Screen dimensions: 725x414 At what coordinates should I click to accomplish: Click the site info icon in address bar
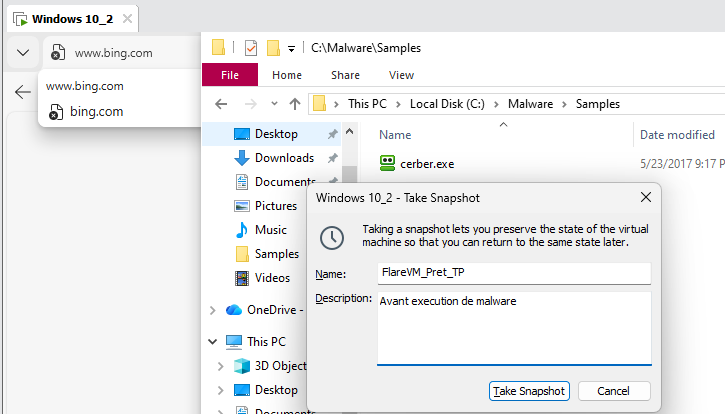tap(58, 53)
